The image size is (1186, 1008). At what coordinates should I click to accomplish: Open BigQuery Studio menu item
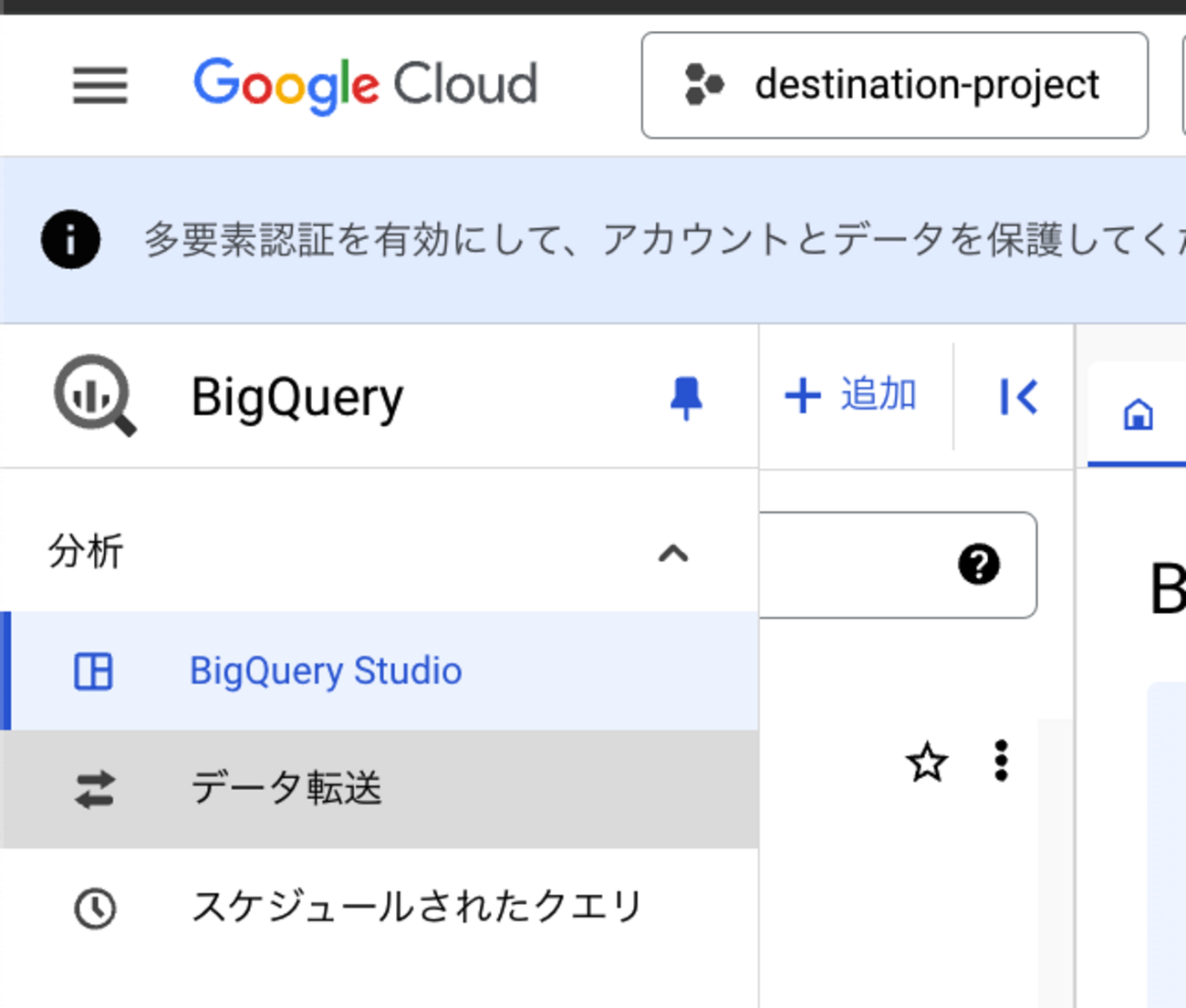pos(326,671)
